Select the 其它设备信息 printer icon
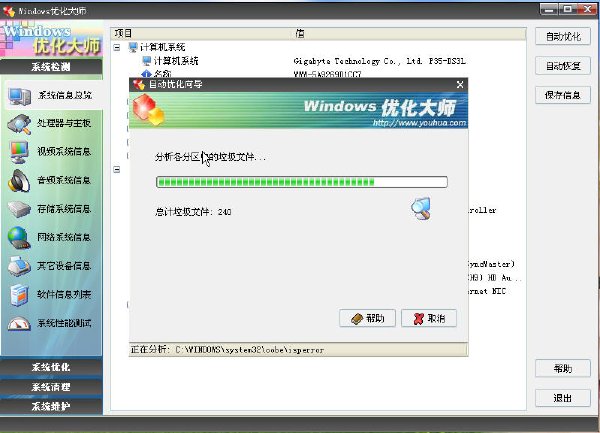The image size is (600, 433). pos(19,266)
